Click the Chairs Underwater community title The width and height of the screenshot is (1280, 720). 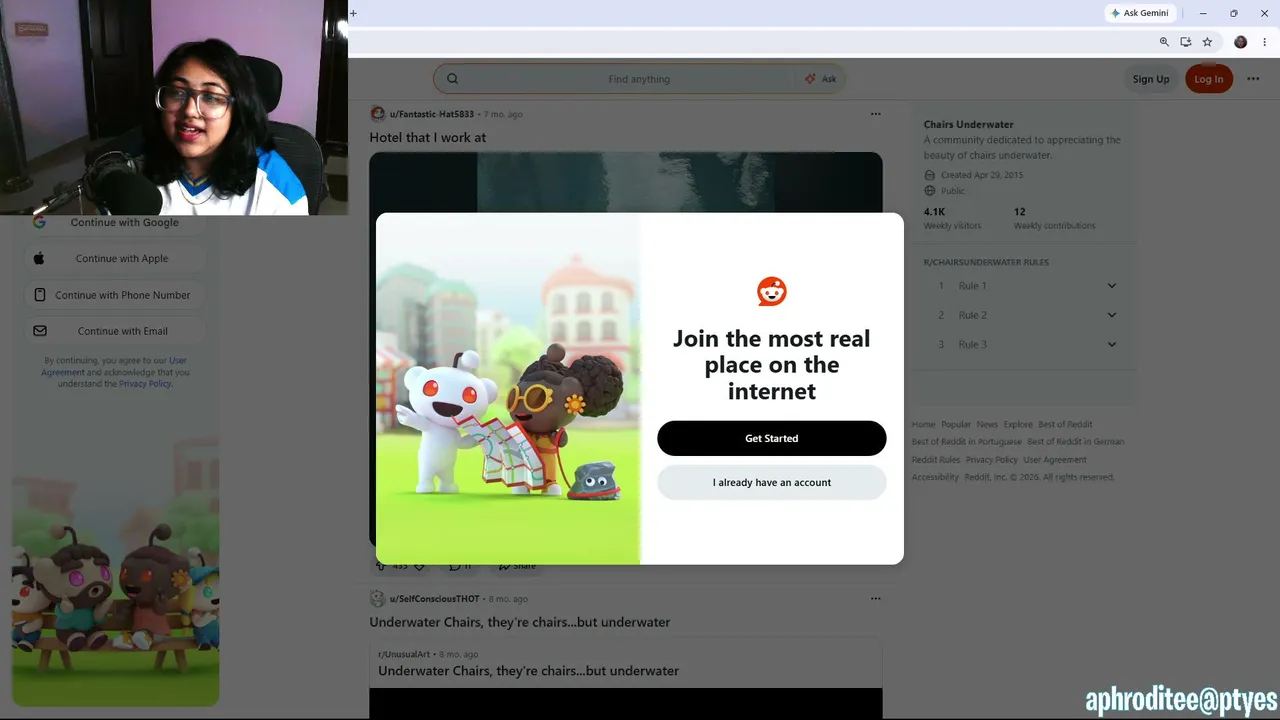[x=969, y=125]
